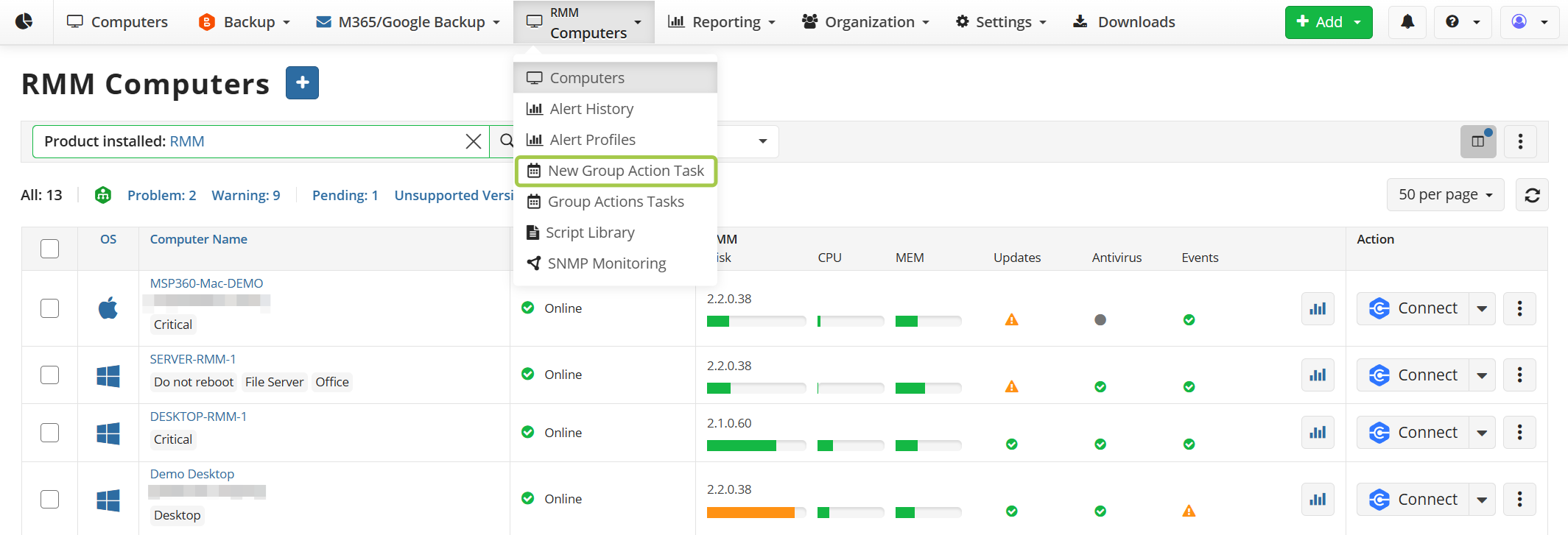Expand Connect options arrow for Demo Desktop
Screen dimensions: 1568x535
click(x=1482, y=500)
